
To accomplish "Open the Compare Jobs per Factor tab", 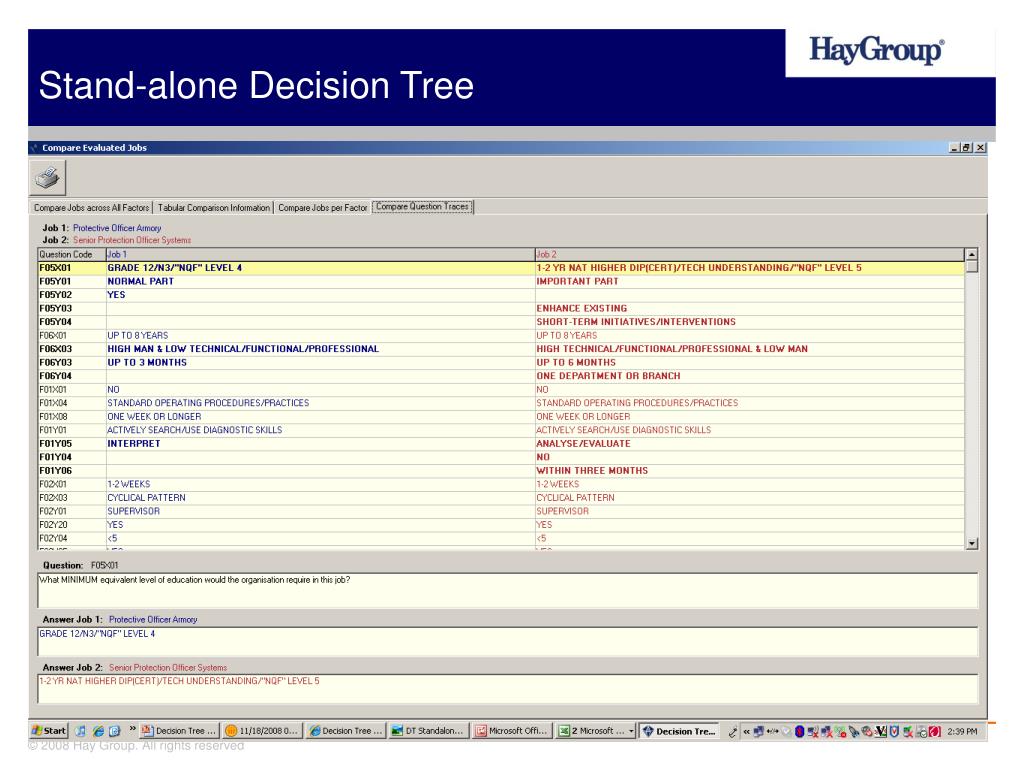I will tap(323, 208).
